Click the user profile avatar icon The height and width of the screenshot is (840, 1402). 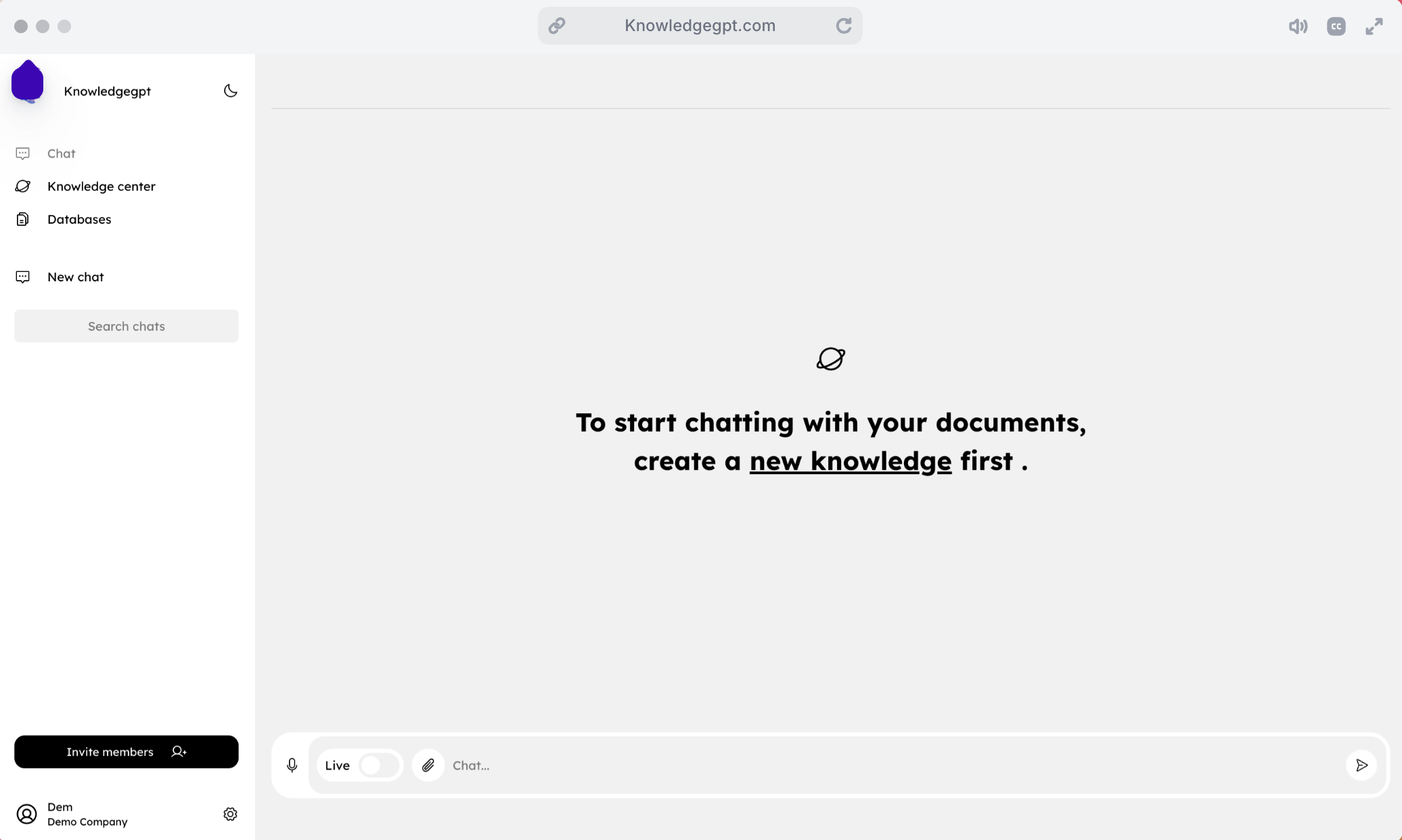pos(26,814)
